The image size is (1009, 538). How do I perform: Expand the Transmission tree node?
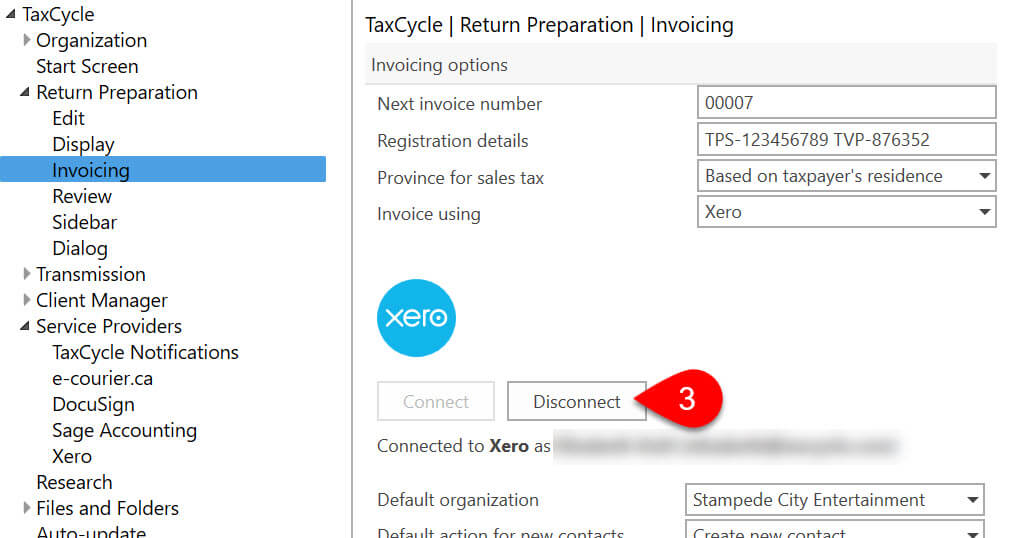tap(27, 275)
